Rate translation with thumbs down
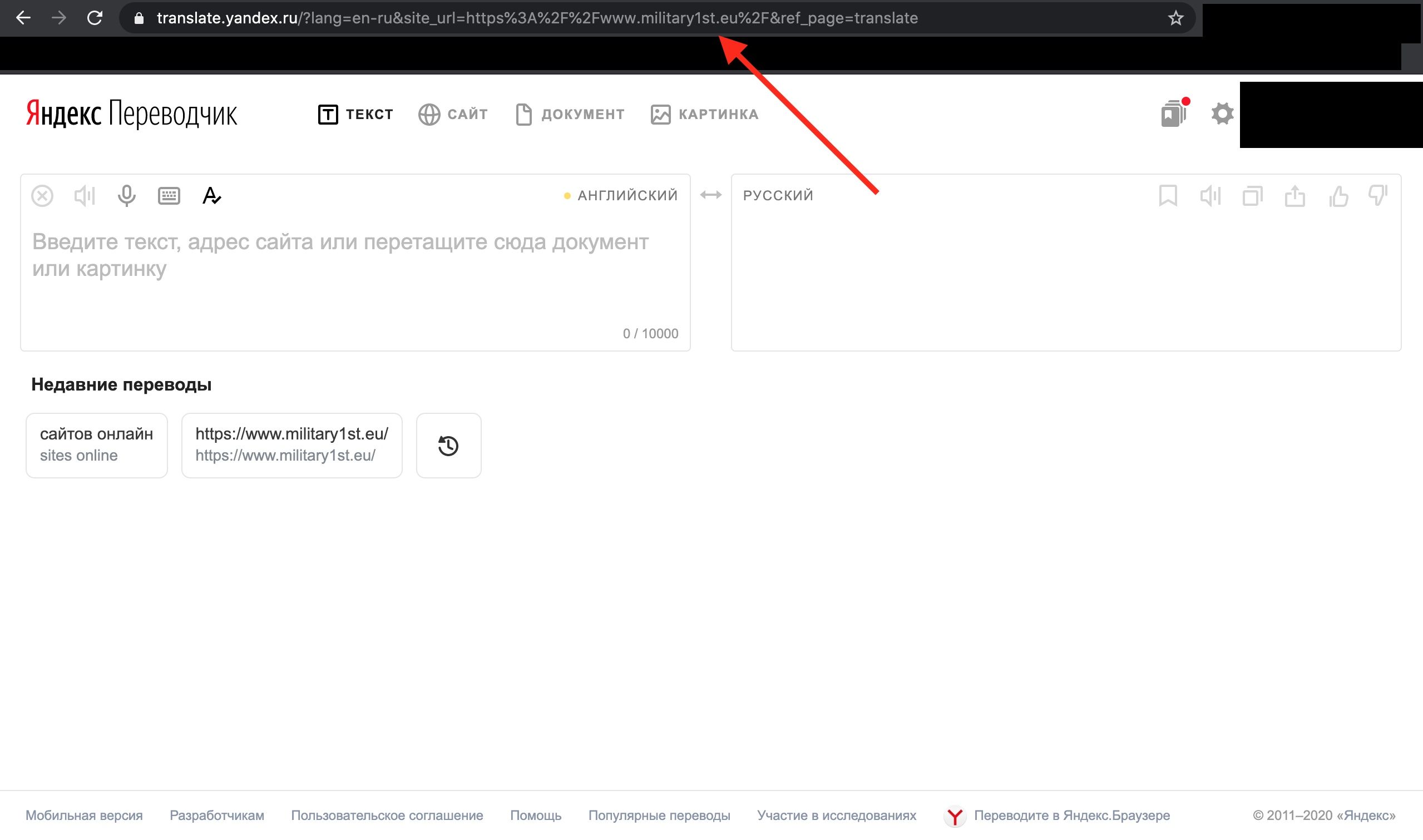Screen dimensions: 1423x840 click(1378, 196)
